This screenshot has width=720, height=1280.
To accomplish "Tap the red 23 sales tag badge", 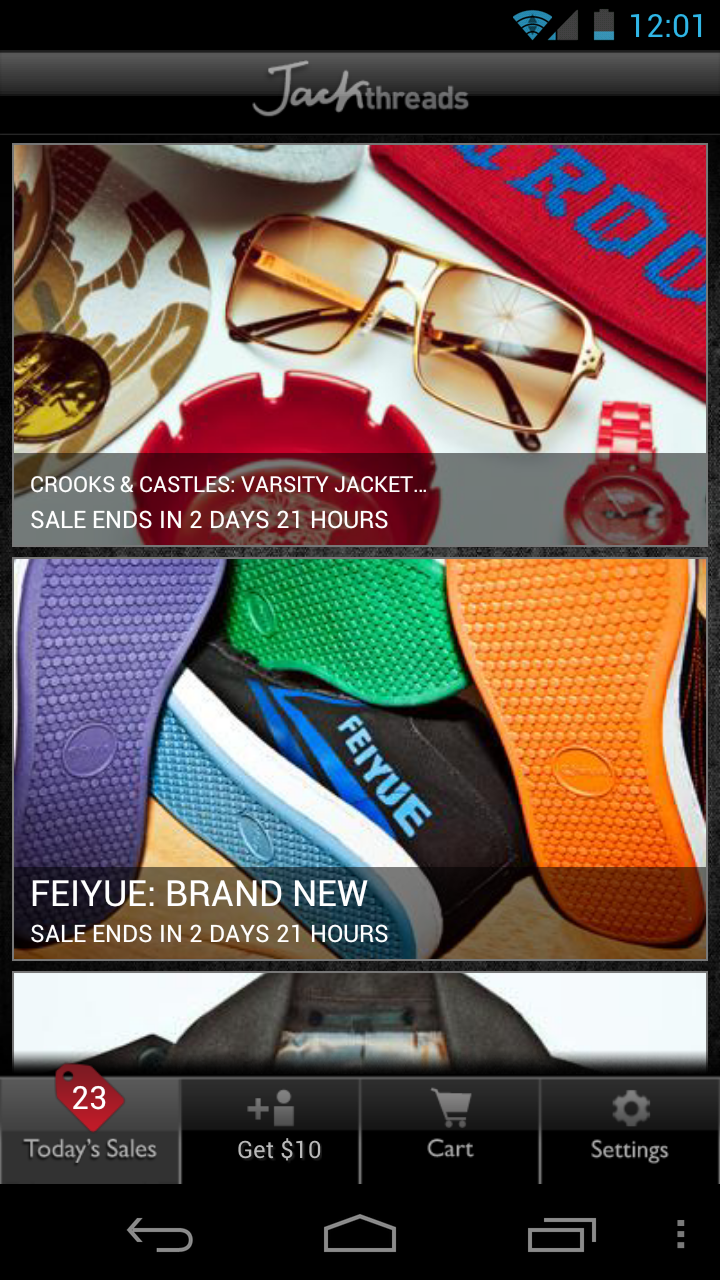I will pos(89,1098).
